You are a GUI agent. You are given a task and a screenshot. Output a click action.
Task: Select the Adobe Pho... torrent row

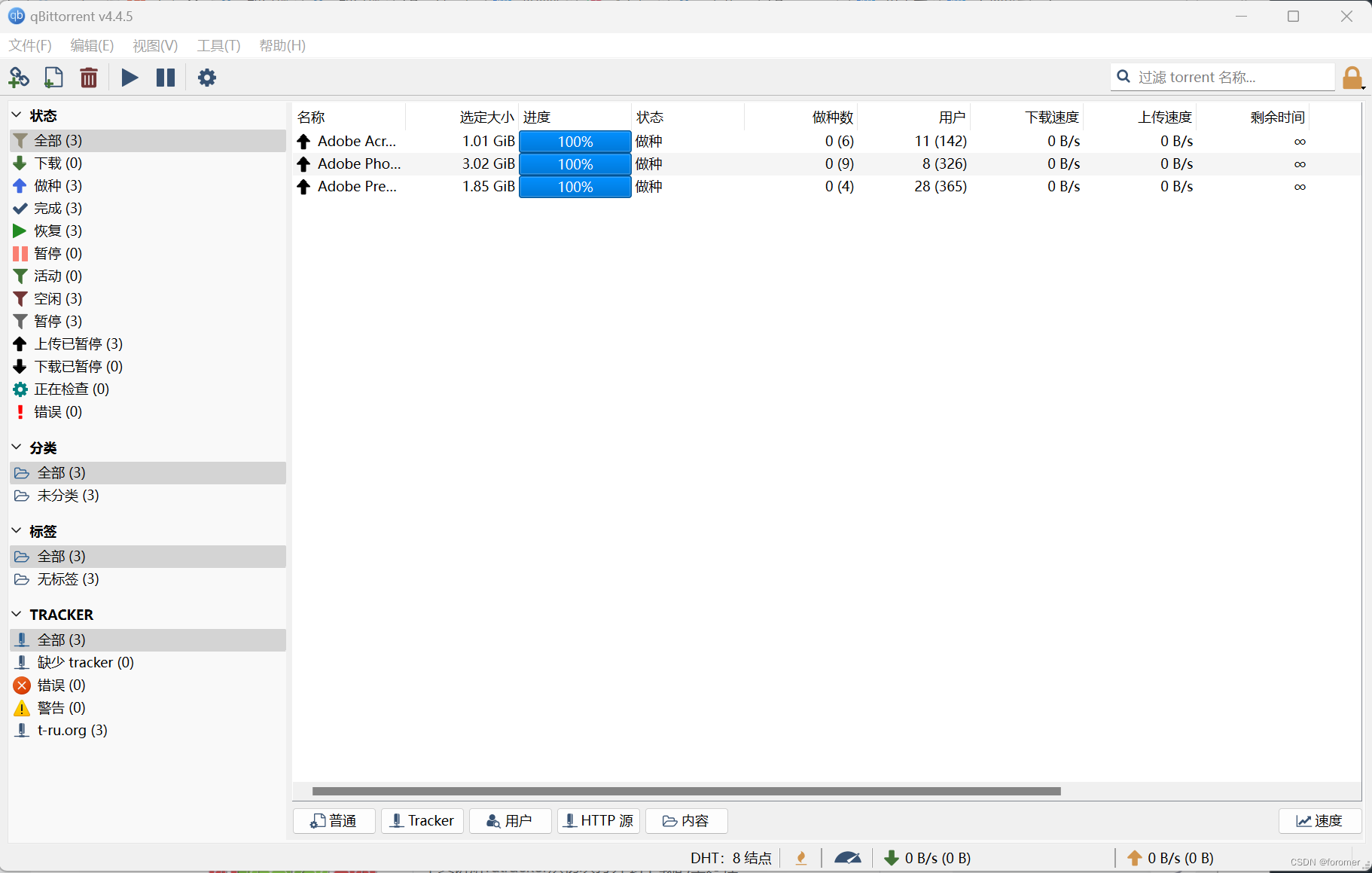click(827, 164)
